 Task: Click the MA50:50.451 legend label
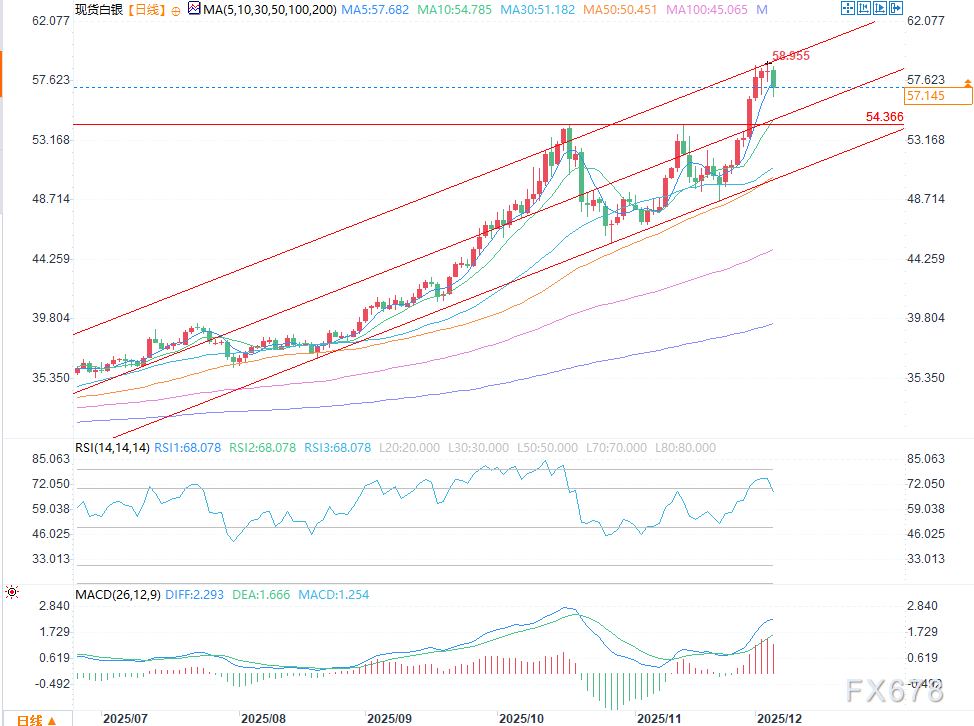pyautogui.click(x=620, y=10)
